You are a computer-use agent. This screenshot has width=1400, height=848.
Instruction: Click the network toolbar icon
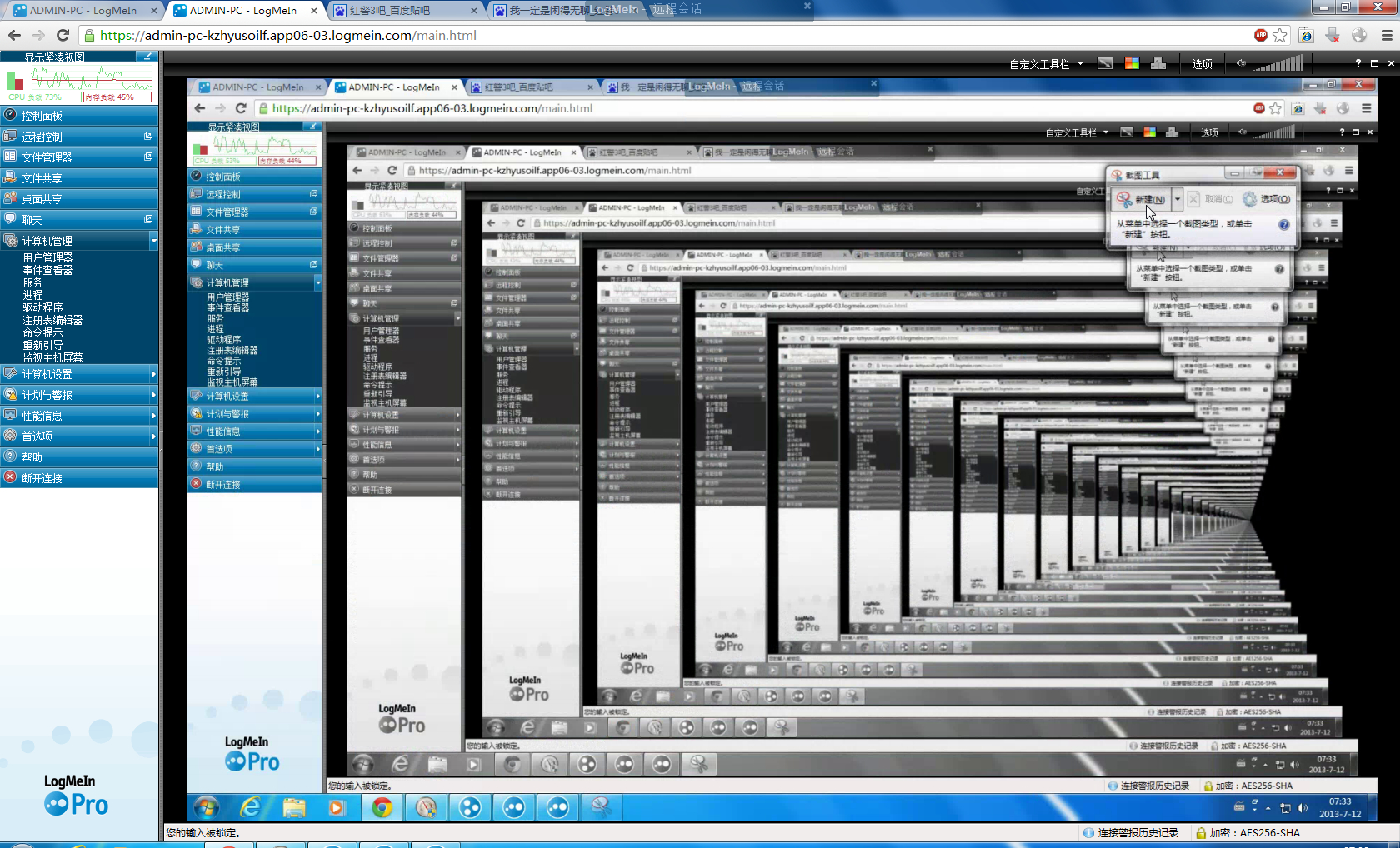(x=1158, y=63)
